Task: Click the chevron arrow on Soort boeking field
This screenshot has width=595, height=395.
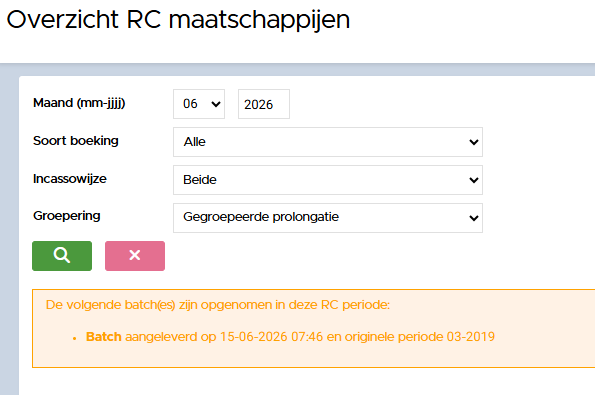Action: click(x=473, y=142)
